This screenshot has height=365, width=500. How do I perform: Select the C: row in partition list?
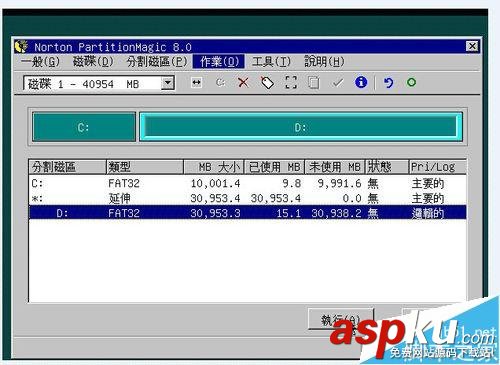pyautogui.click(x=247, y=183)
